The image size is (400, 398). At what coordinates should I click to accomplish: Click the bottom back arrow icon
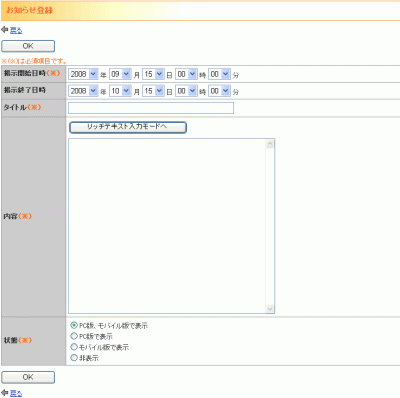pos(5,393)
